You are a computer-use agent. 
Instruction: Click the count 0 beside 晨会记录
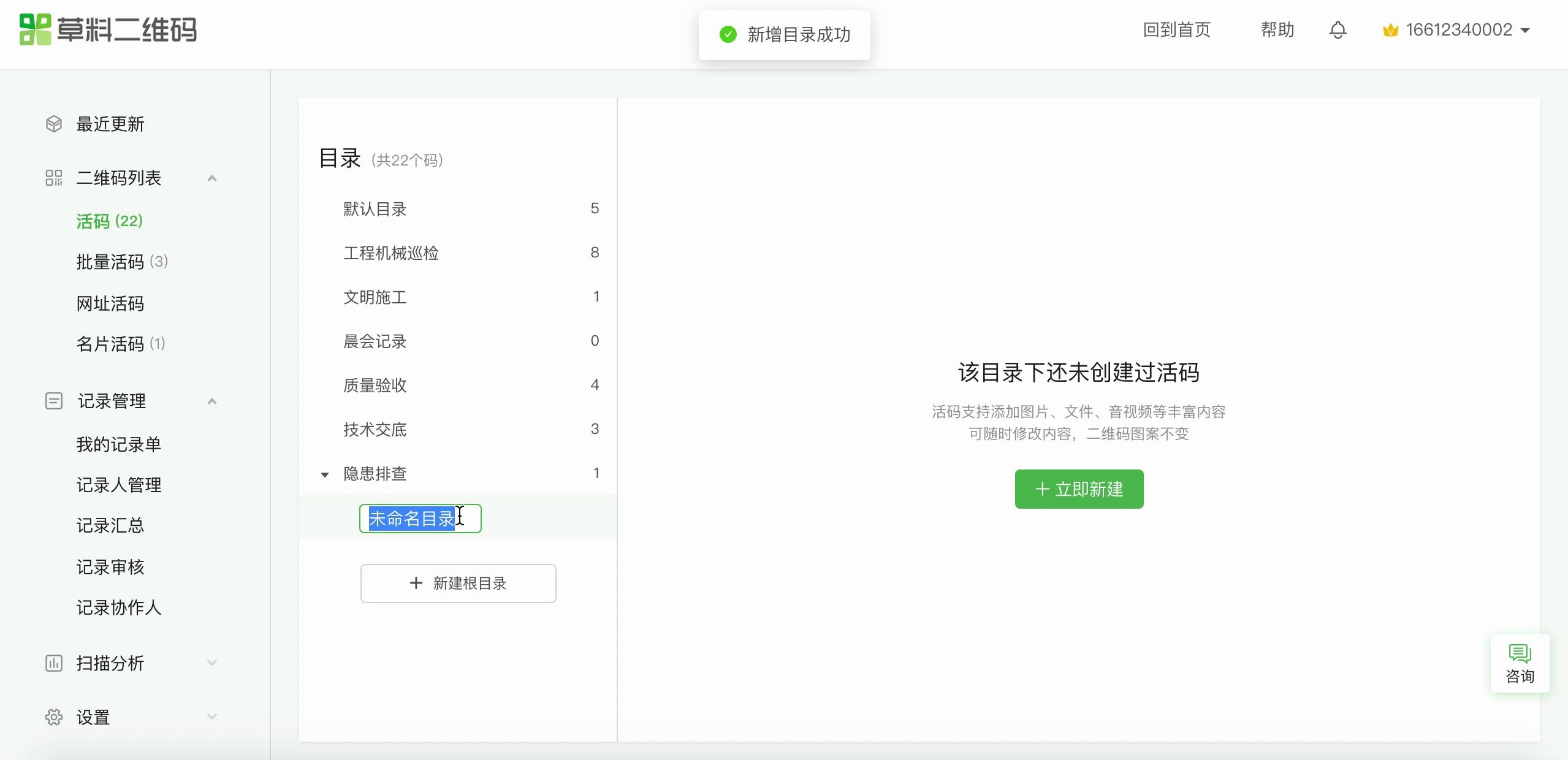pyautogui.click(x=595, y=341)
